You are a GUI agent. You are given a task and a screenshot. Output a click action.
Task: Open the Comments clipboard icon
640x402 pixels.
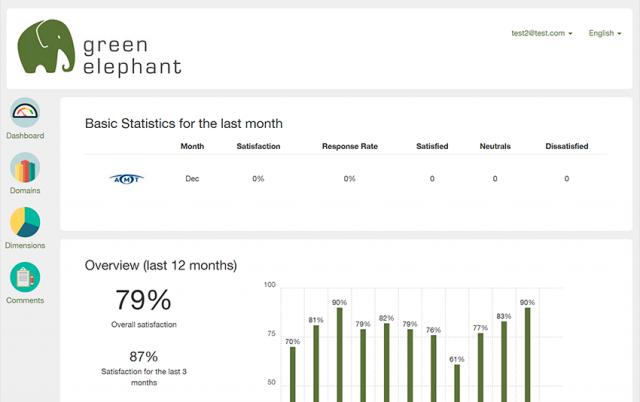click(25, 277)
